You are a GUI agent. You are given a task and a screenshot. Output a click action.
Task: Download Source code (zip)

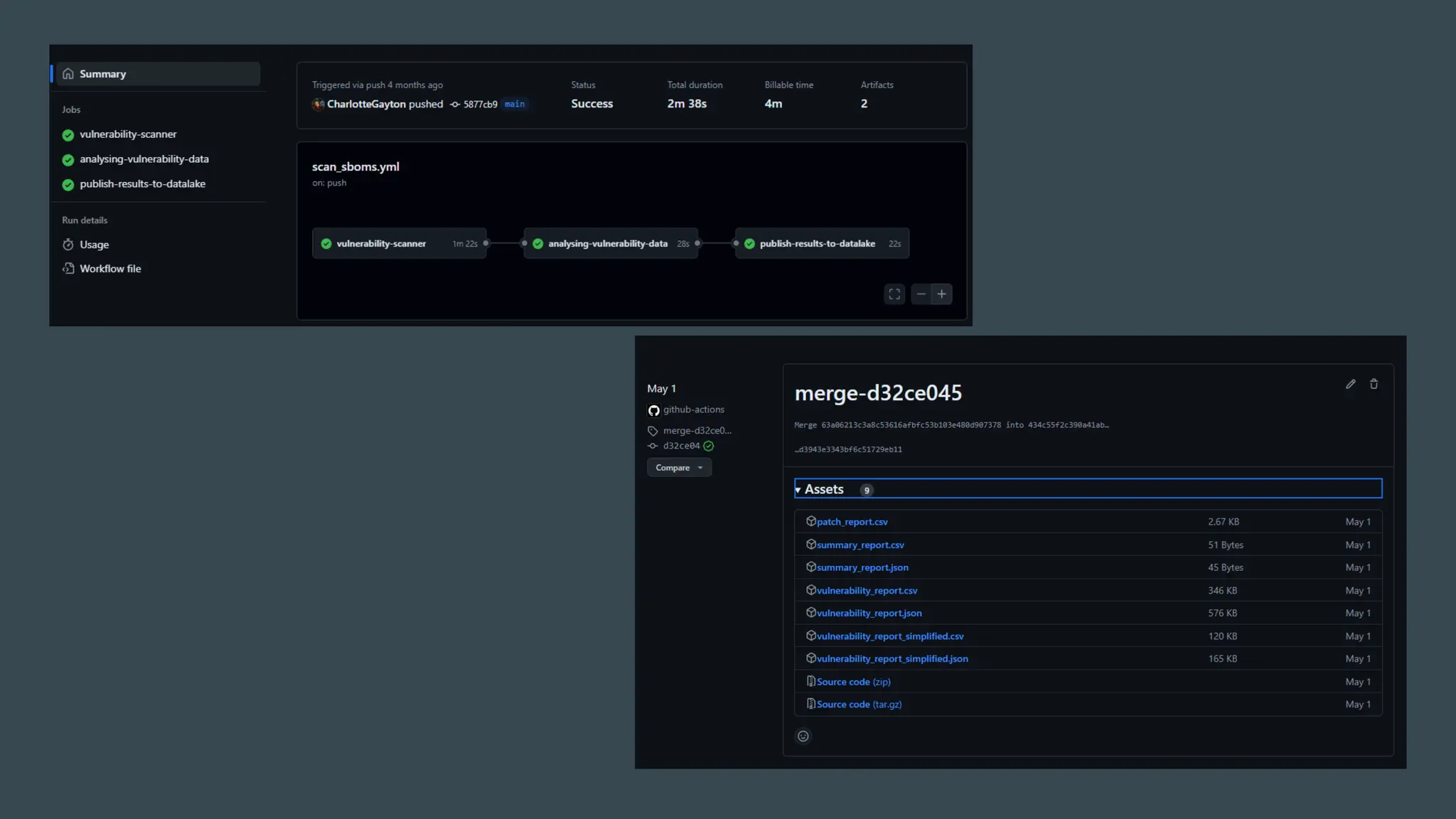[x=853, y=682]
